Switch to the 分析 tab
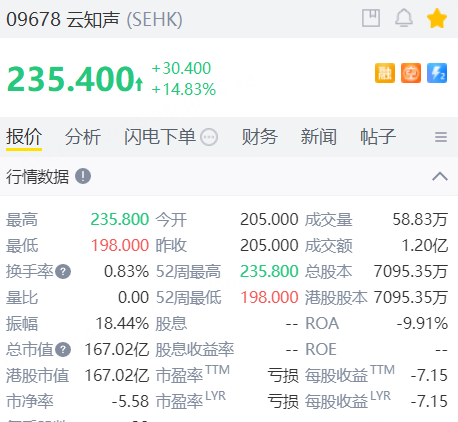The height and width of the screenshot is (422, 458). [83, 137]
